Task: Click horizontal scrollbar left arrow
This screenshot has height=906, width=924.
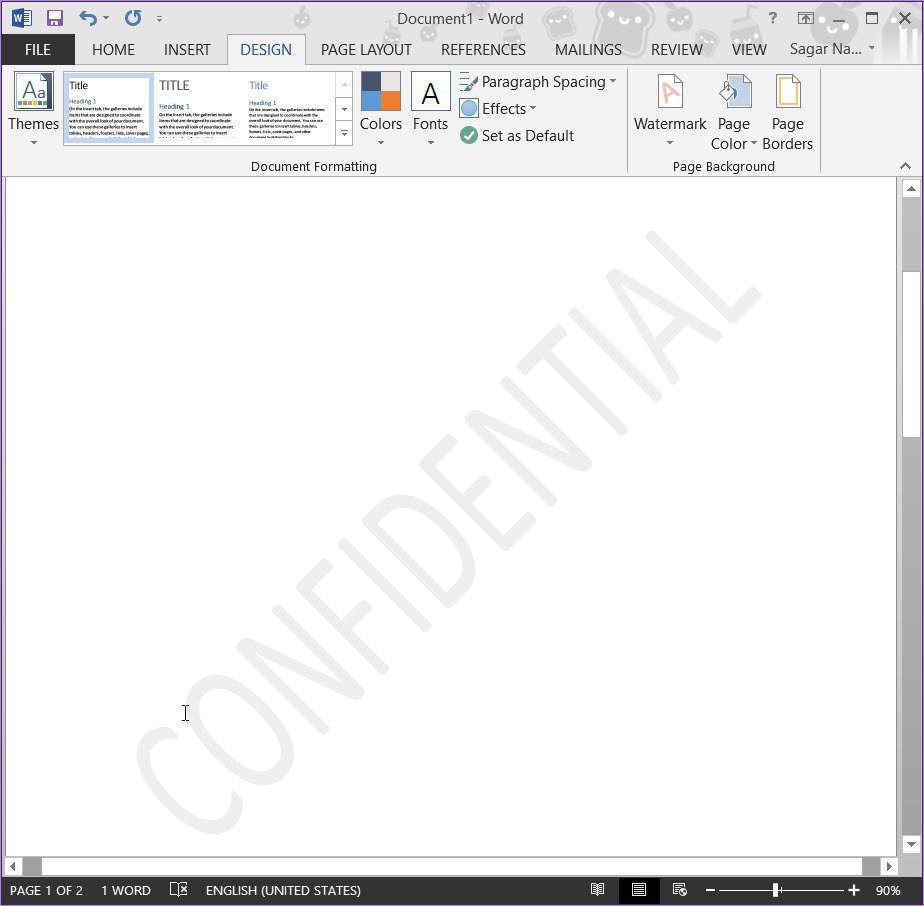Action: point(12,867)
